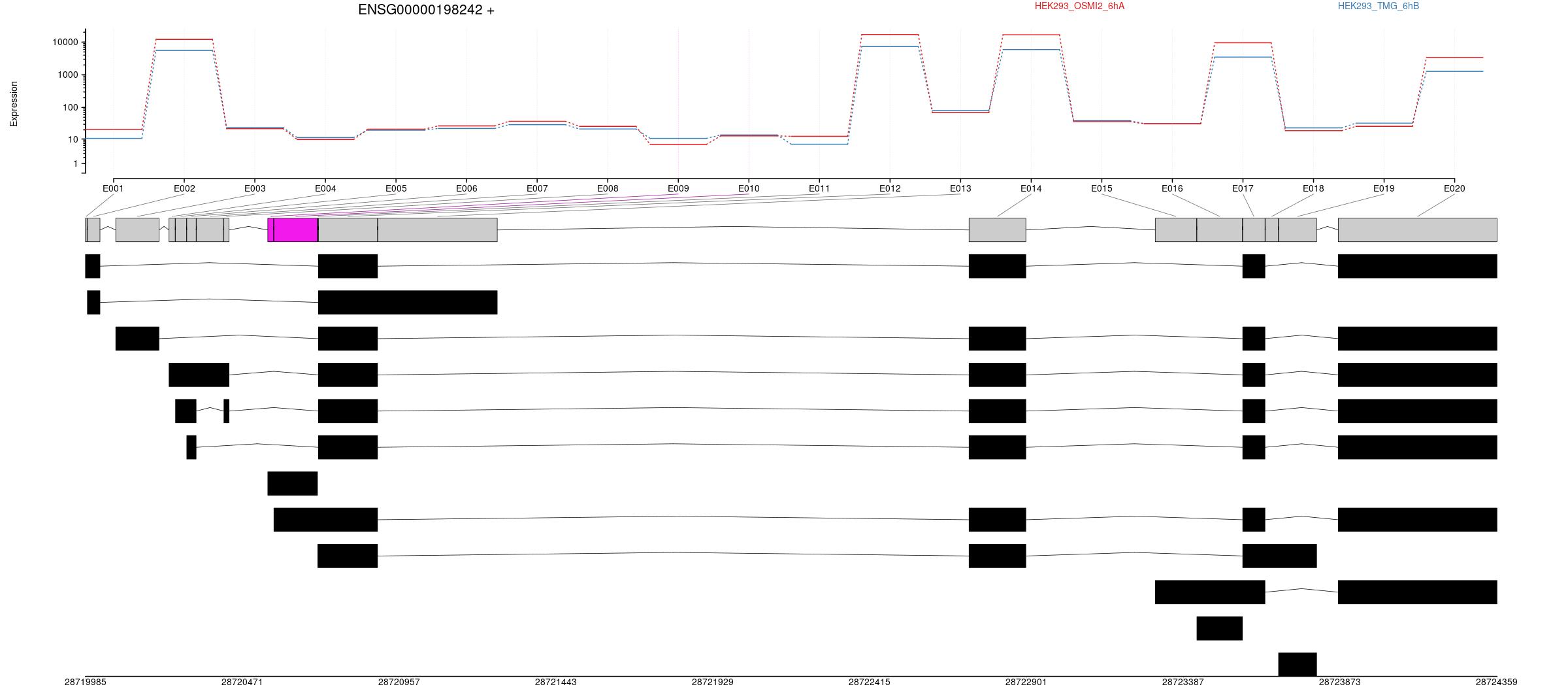Select exon bin label E002

tap(184, 188)
